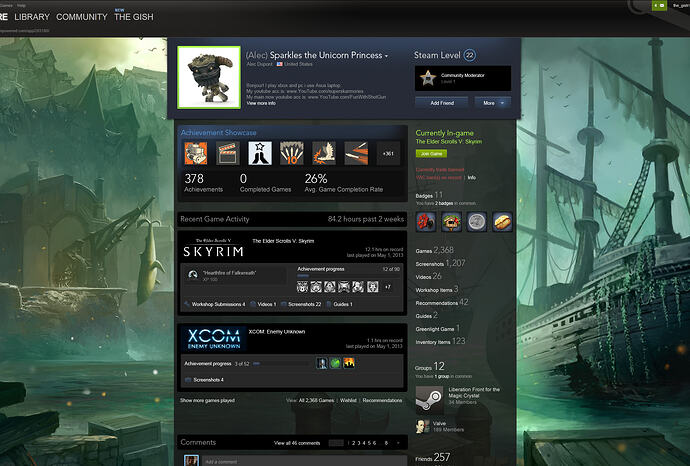Open the Hearthfire of Falkreath workshop item

[x=234, y=275]
